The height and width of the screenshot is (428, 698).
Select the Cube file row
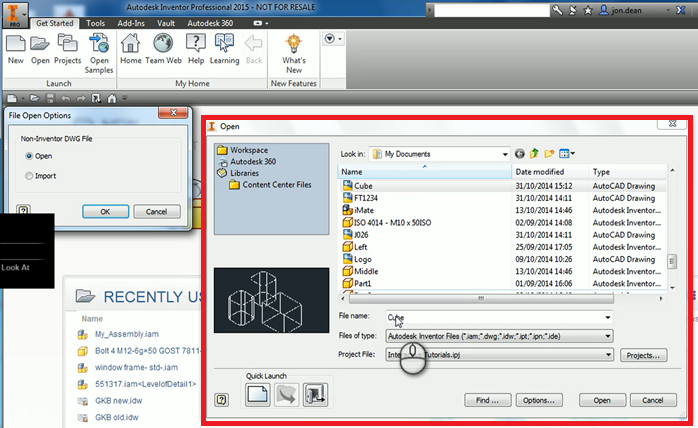[503, 186]
